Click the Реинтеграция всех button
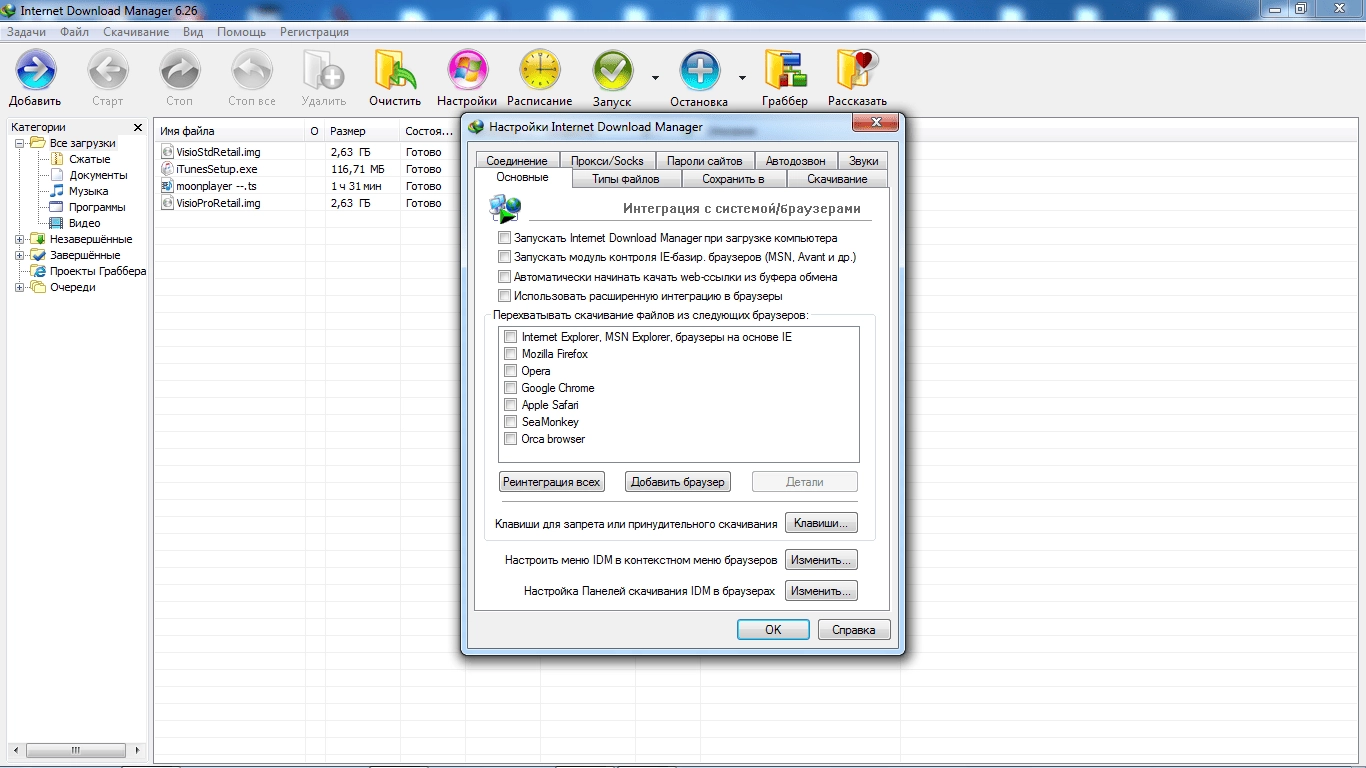The height and width of the screenshot is (768, 1366). 552,482
